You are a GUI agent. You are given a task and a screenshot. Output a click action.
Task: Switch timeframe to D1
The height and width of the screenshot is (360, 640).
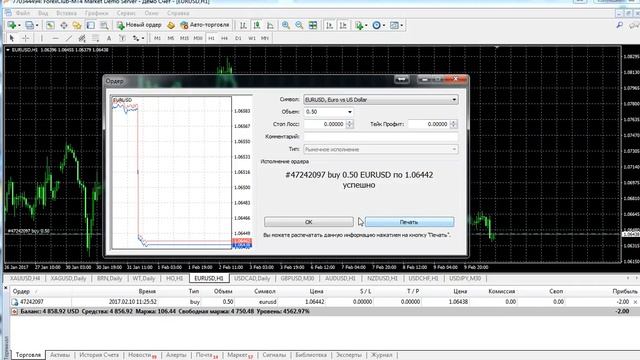pyautogui.click(x=238, y=38)
